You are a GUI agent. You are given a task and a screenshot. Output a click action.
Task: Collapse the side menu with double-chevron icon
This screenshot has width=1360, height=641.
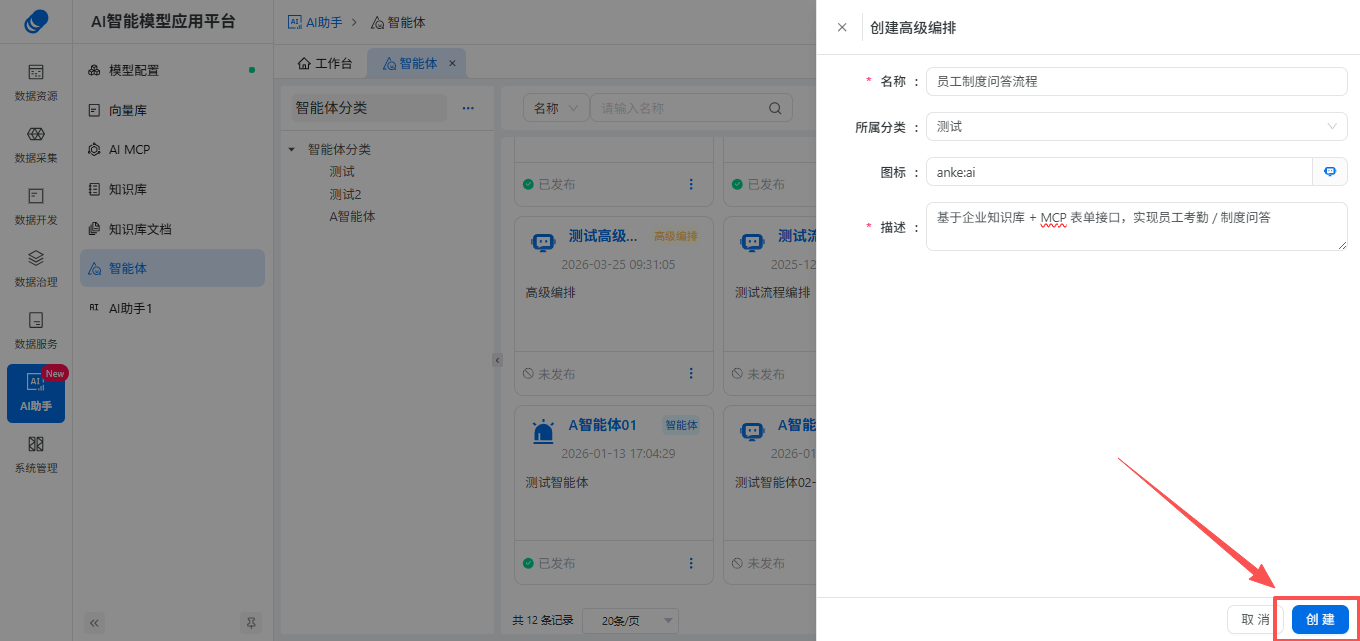95,622
